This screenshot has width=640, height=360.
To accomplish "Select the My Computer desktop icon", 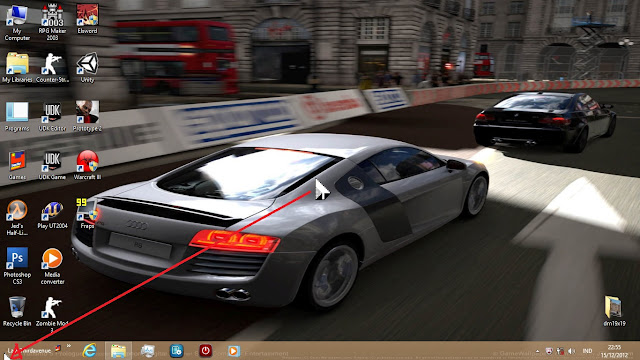I will coord(17,22).
